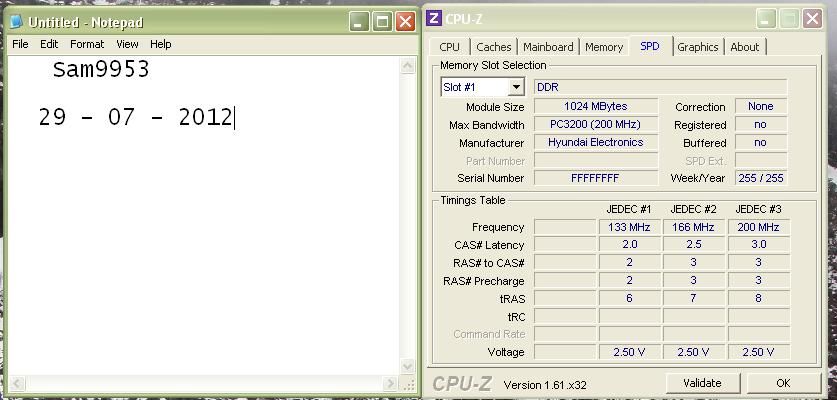837x400 pixels.
Task: Close the Untitled Notepad window
Action: [405, 22]
